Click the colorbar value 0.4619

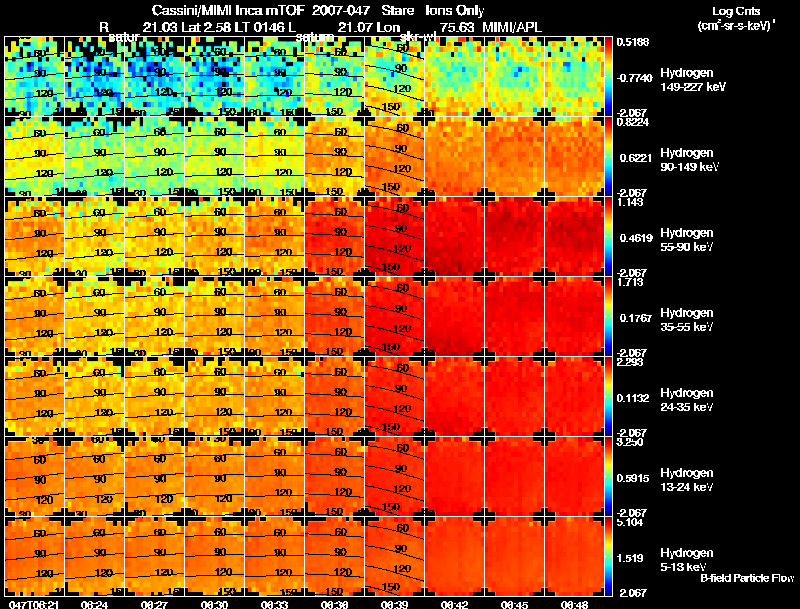tap(636, 238)
